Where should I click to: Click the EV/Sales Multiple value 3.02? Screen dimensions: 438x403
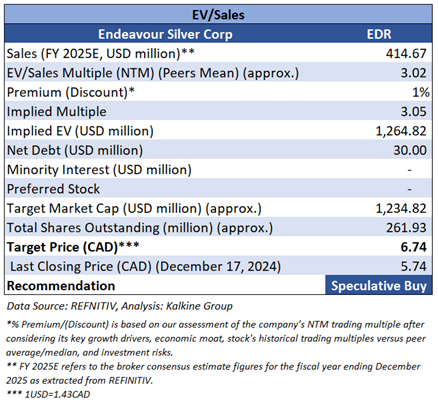pyautogui.click(x=413, y=73)
